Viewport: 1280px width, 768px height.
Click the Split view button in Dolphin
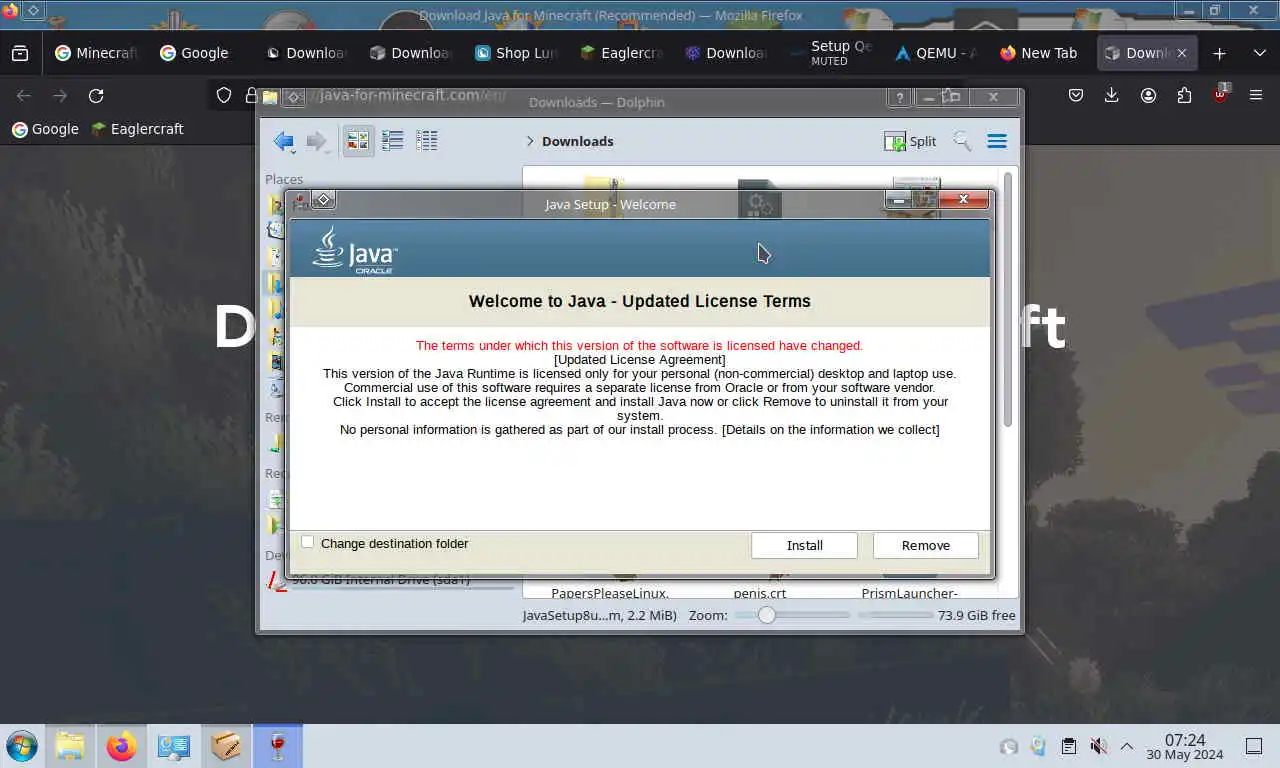pos(910,141)
